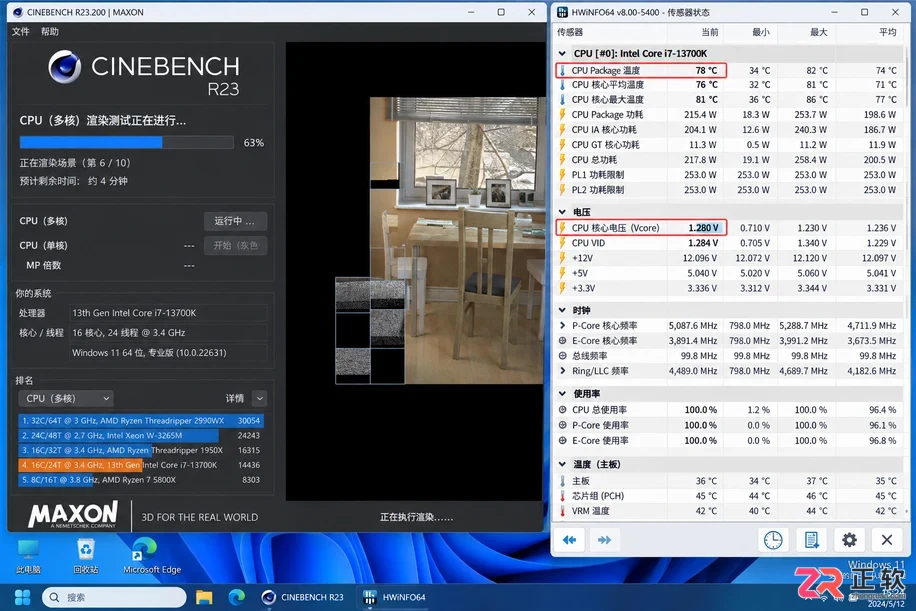
Task: Collapse the 温度 (主板) section
Action: click(x=562, y=464)
